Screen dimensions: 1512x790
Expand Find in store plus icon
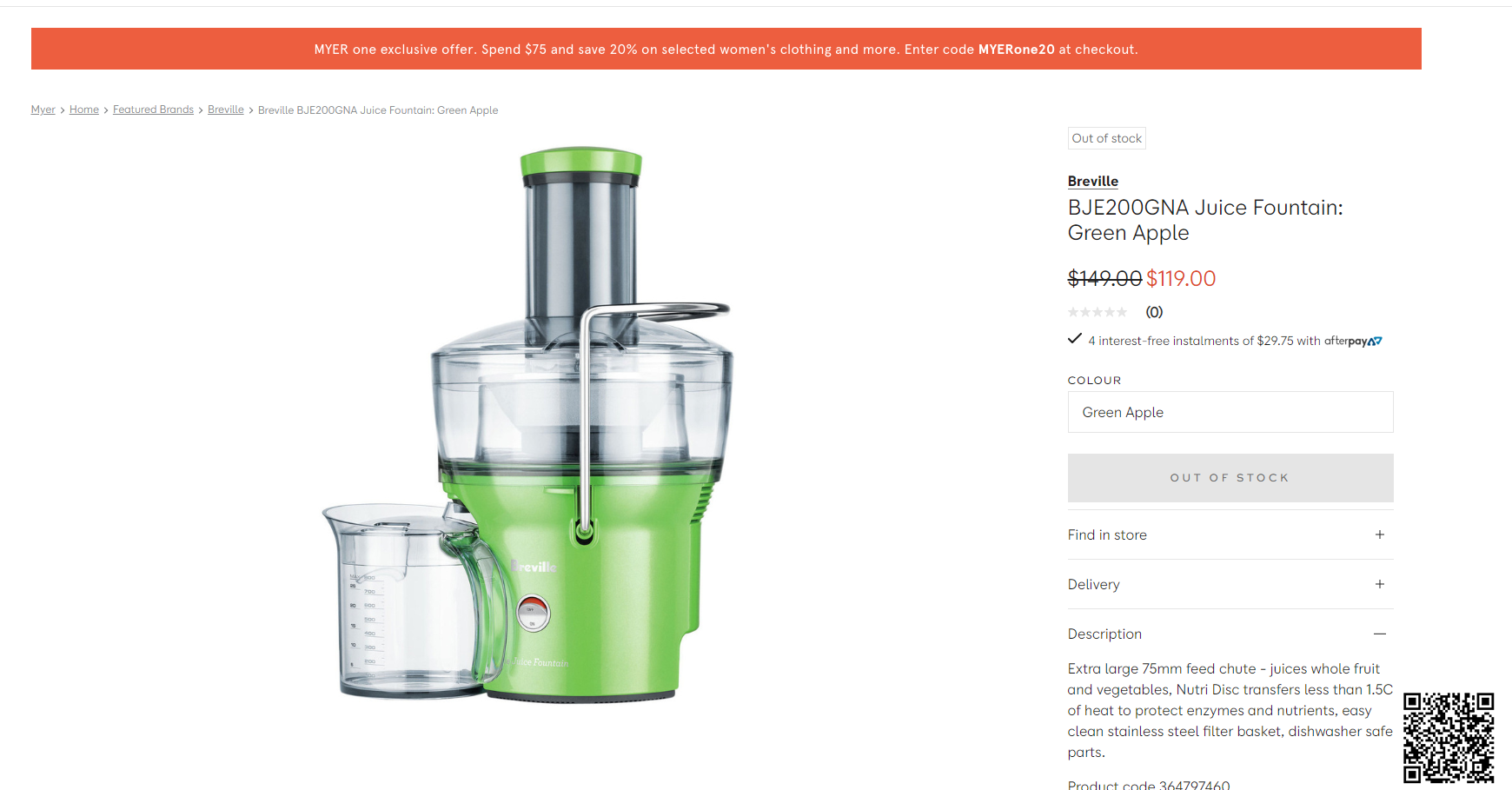1379,534
